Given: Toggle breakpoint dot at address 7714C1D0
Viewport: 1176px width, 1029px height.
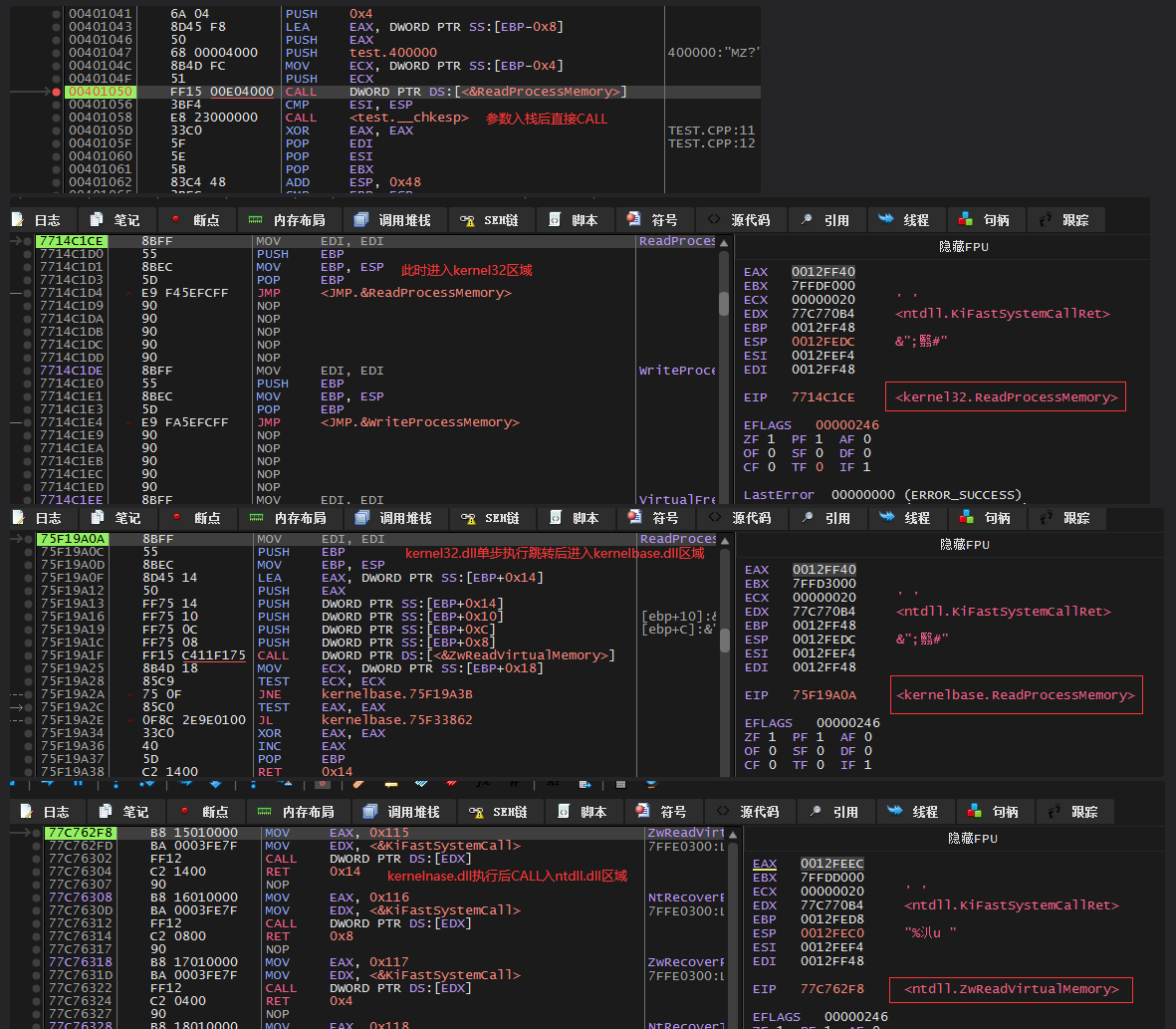Looking at the screenshot, I should pos(28,254).
